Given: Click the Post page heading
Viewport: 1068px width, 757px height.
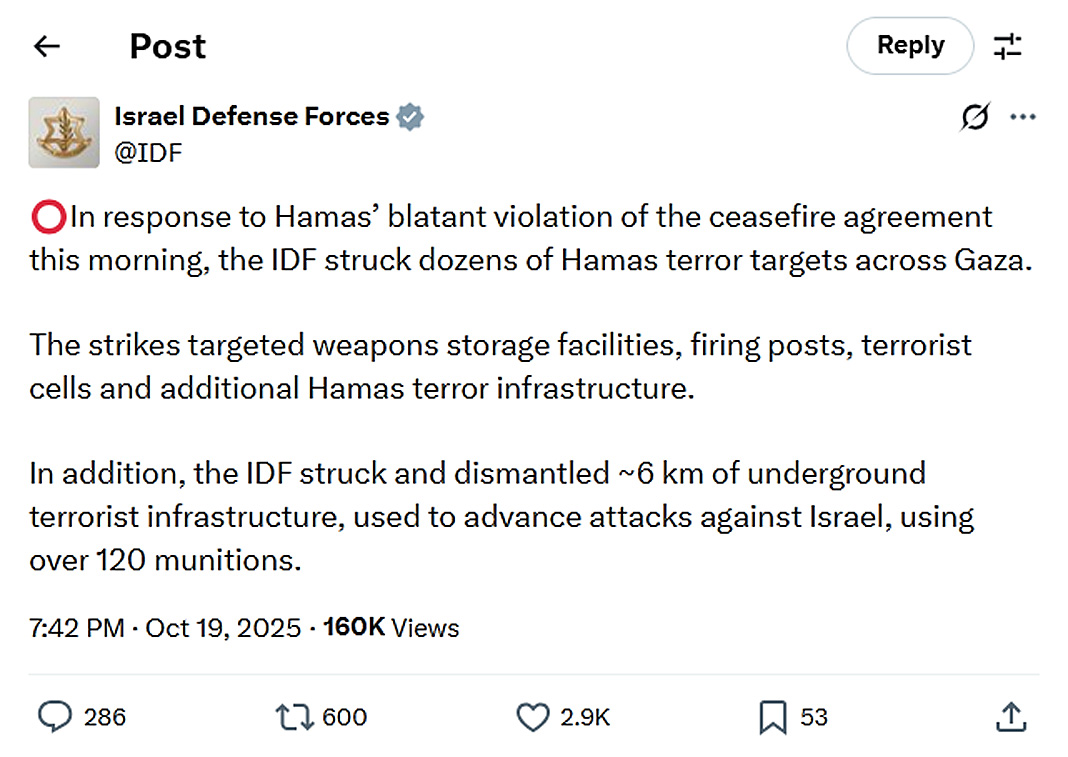Looking at the screenshot, I should point(168,46).
